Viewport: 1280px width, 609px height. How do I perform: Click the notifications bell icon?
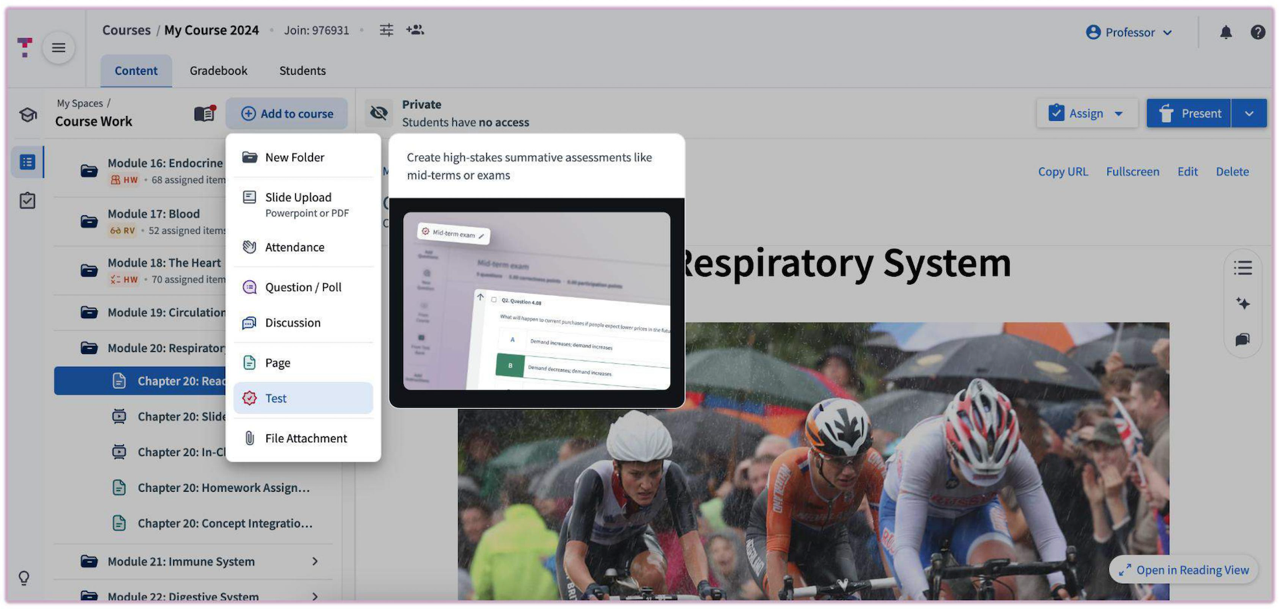[1225, 33]
